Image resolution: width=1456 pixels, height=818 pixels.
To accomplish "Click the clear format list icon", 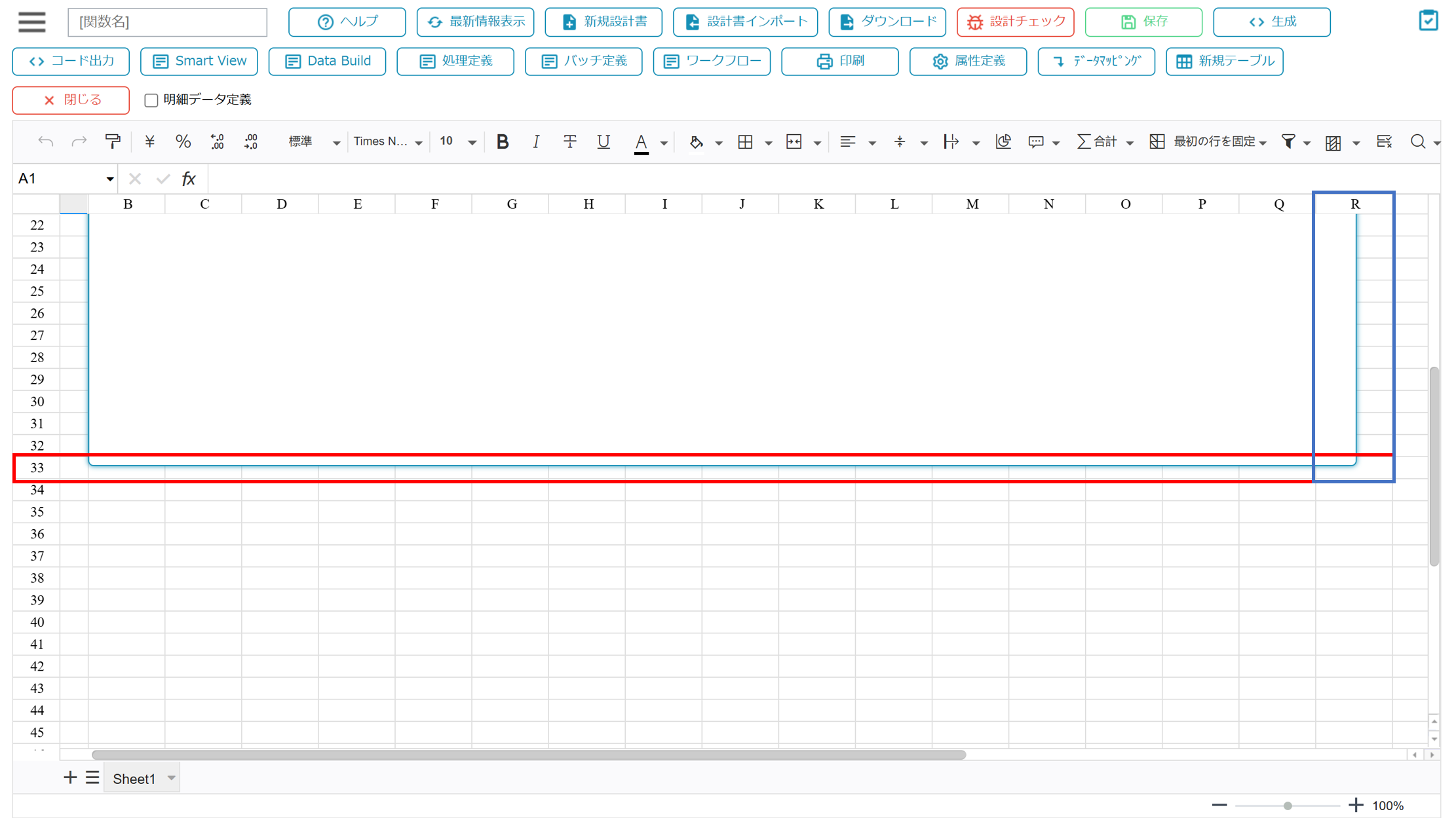I will [x=1384, y=141].
